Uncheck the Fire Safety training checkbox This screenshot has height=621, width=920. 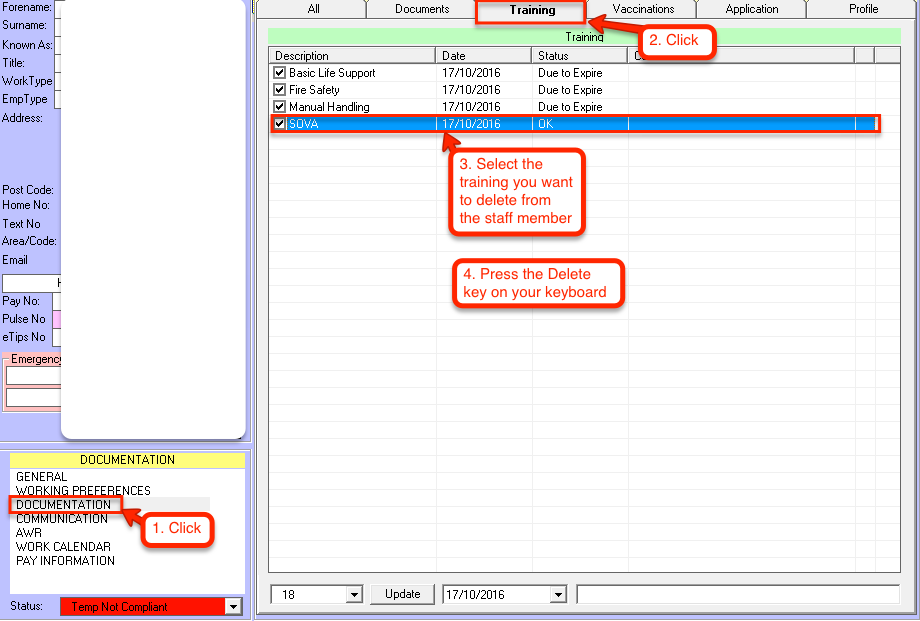click(280, 90)
